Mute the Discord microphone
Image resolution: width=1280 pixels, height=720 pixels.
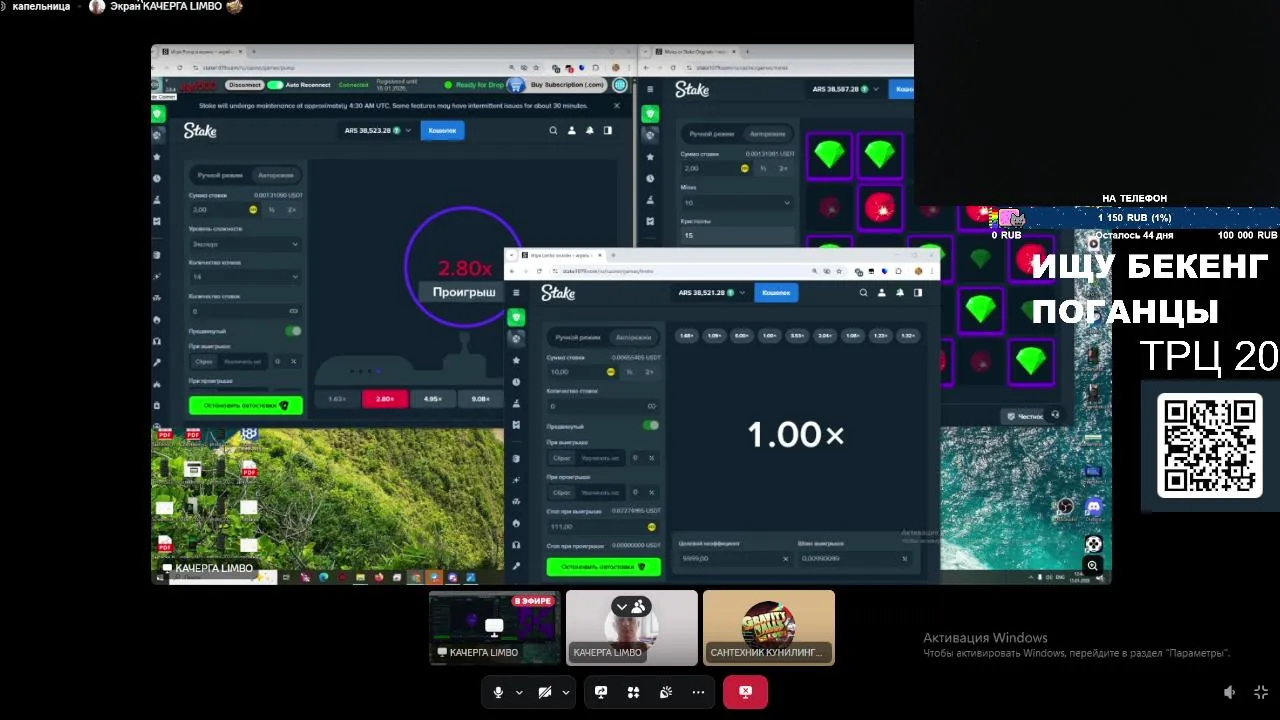click(498, 692)
